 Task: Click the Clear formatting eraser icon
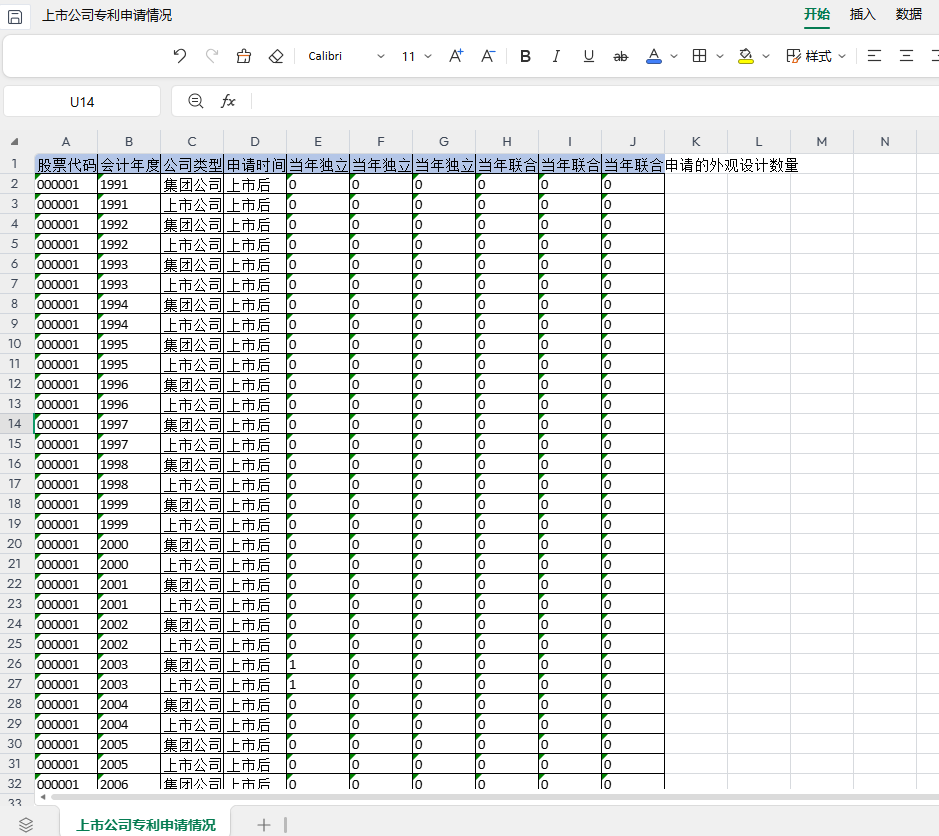tap(277, 56)
